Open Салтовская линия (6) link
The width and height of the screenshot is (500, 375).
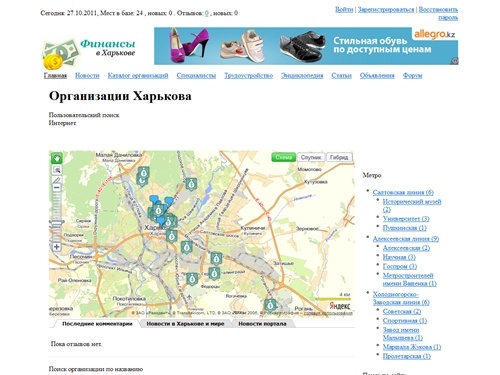(x=403, y=192)
